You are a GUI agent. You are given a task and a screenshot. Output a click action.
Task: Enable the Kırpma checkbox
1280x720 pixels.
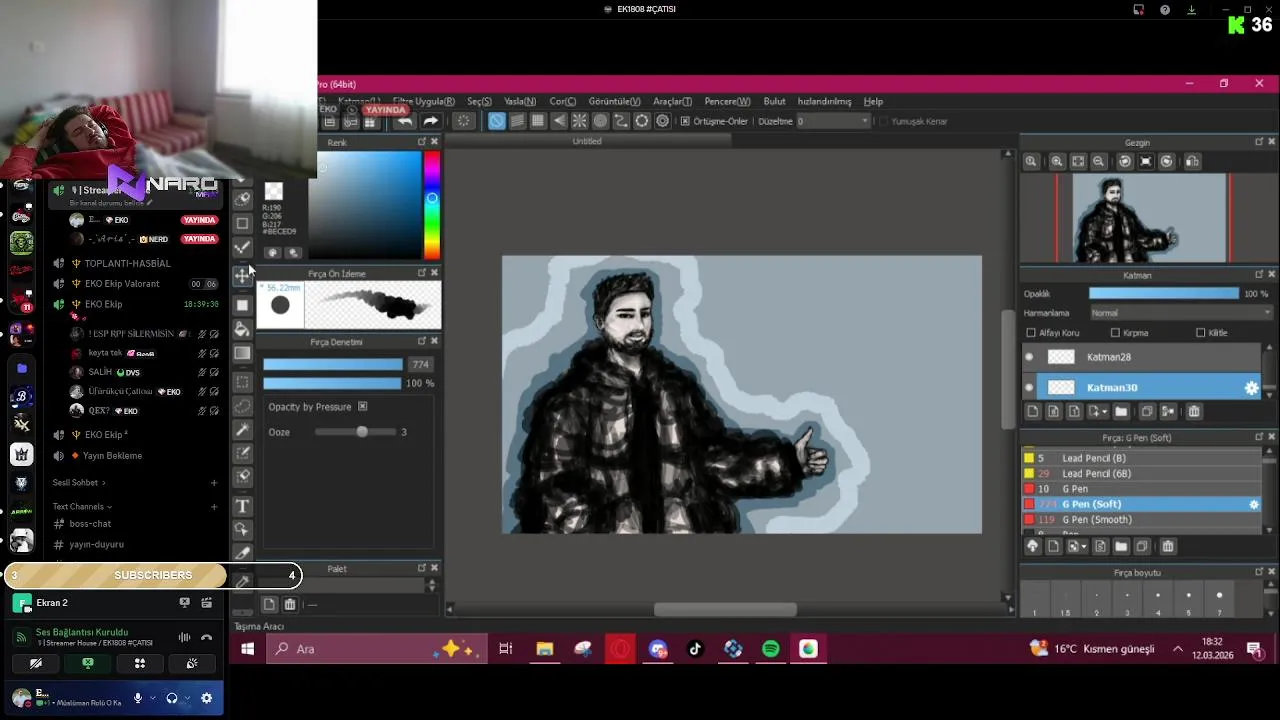1115,333
